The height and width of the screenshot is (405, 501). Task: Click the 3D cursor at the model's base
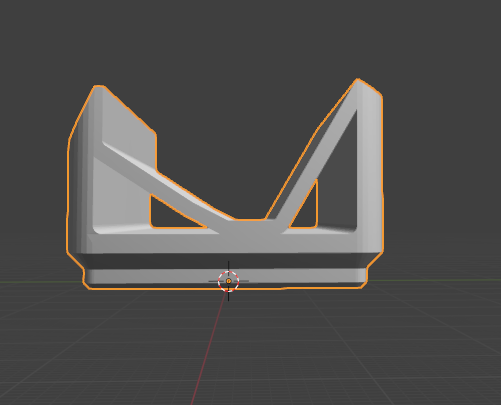coord(229,281)
